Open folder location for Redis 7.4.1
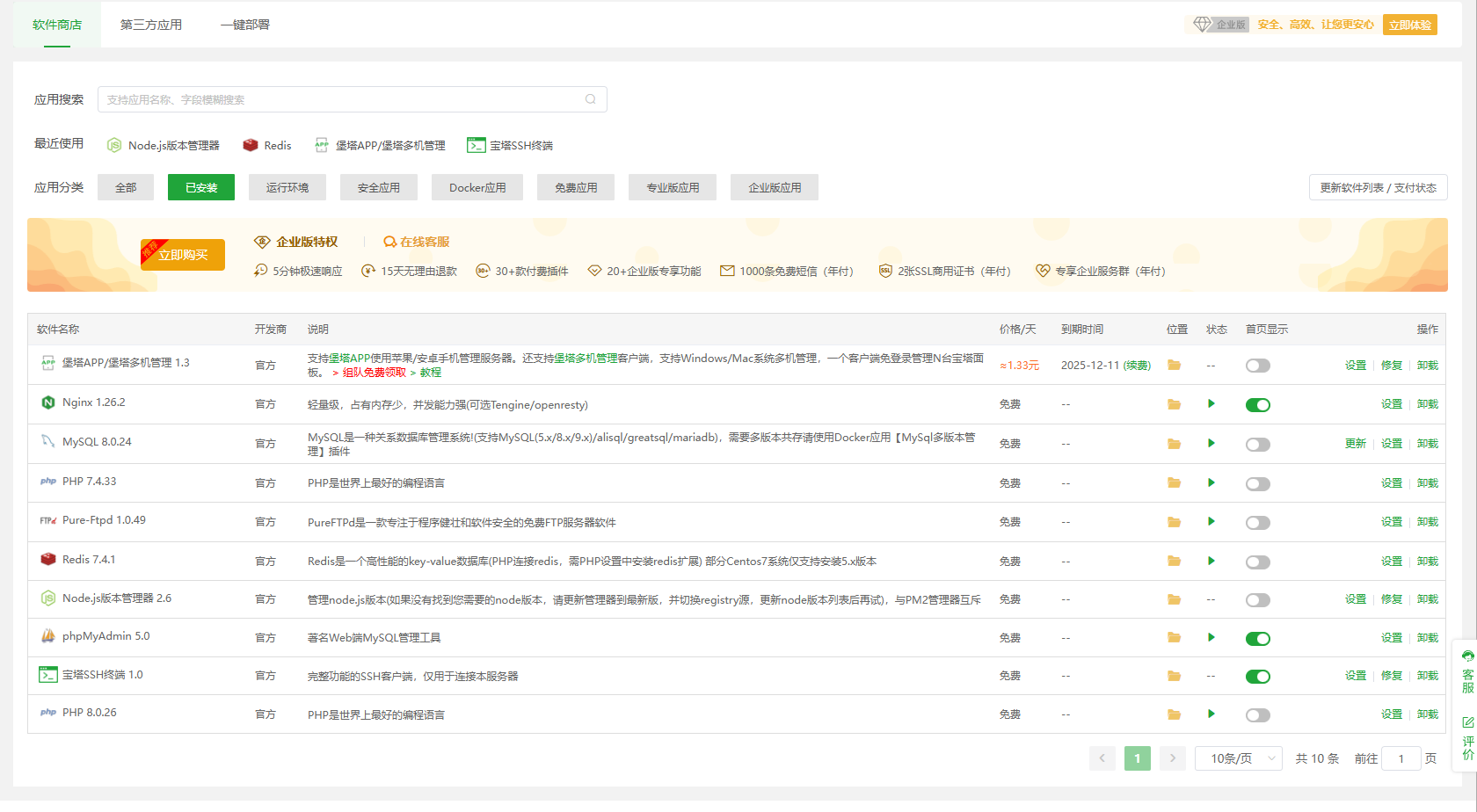 [x=1174, y=562]
